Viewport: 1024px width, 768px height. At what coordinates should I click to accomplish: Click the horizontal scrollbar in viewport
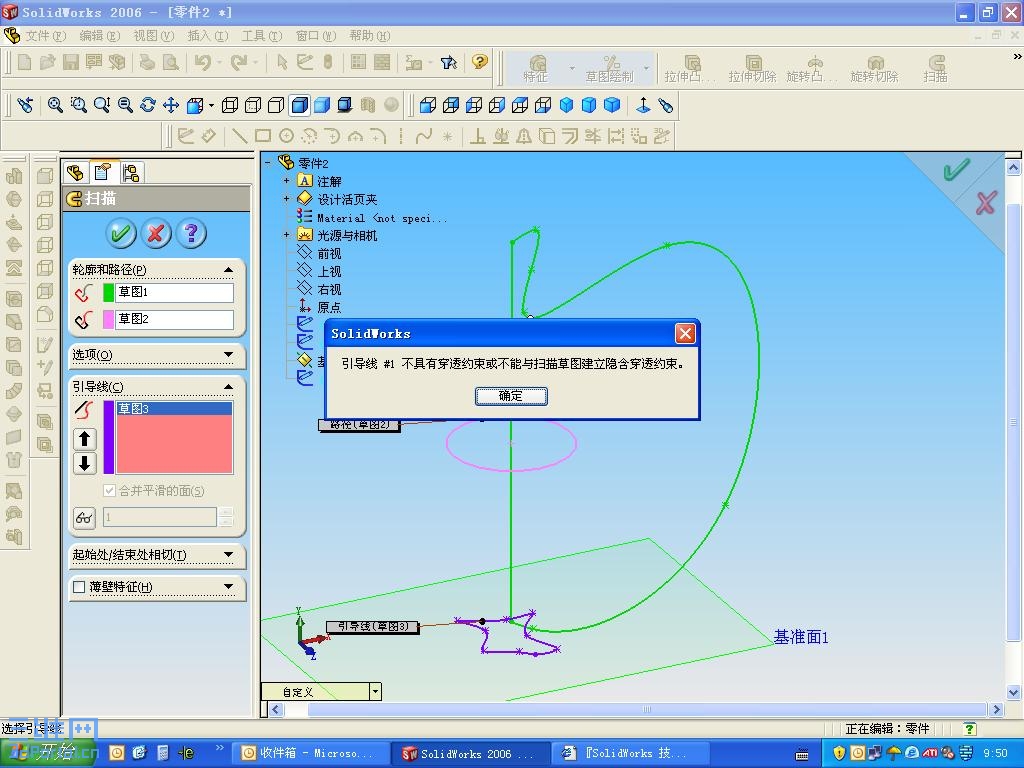[647, 709]
